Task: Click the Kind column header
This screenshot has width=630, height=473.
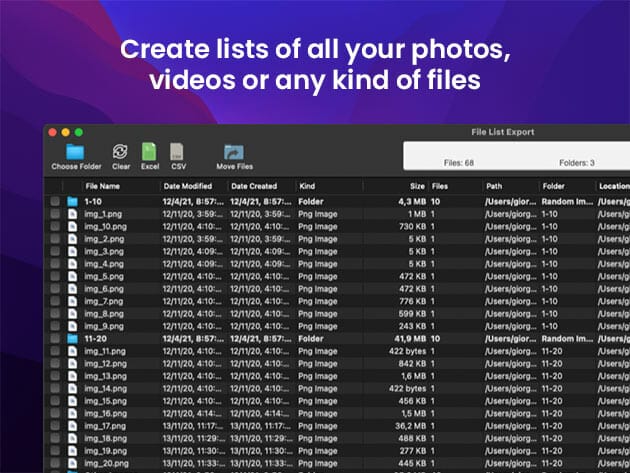Action: pos(307,186)
